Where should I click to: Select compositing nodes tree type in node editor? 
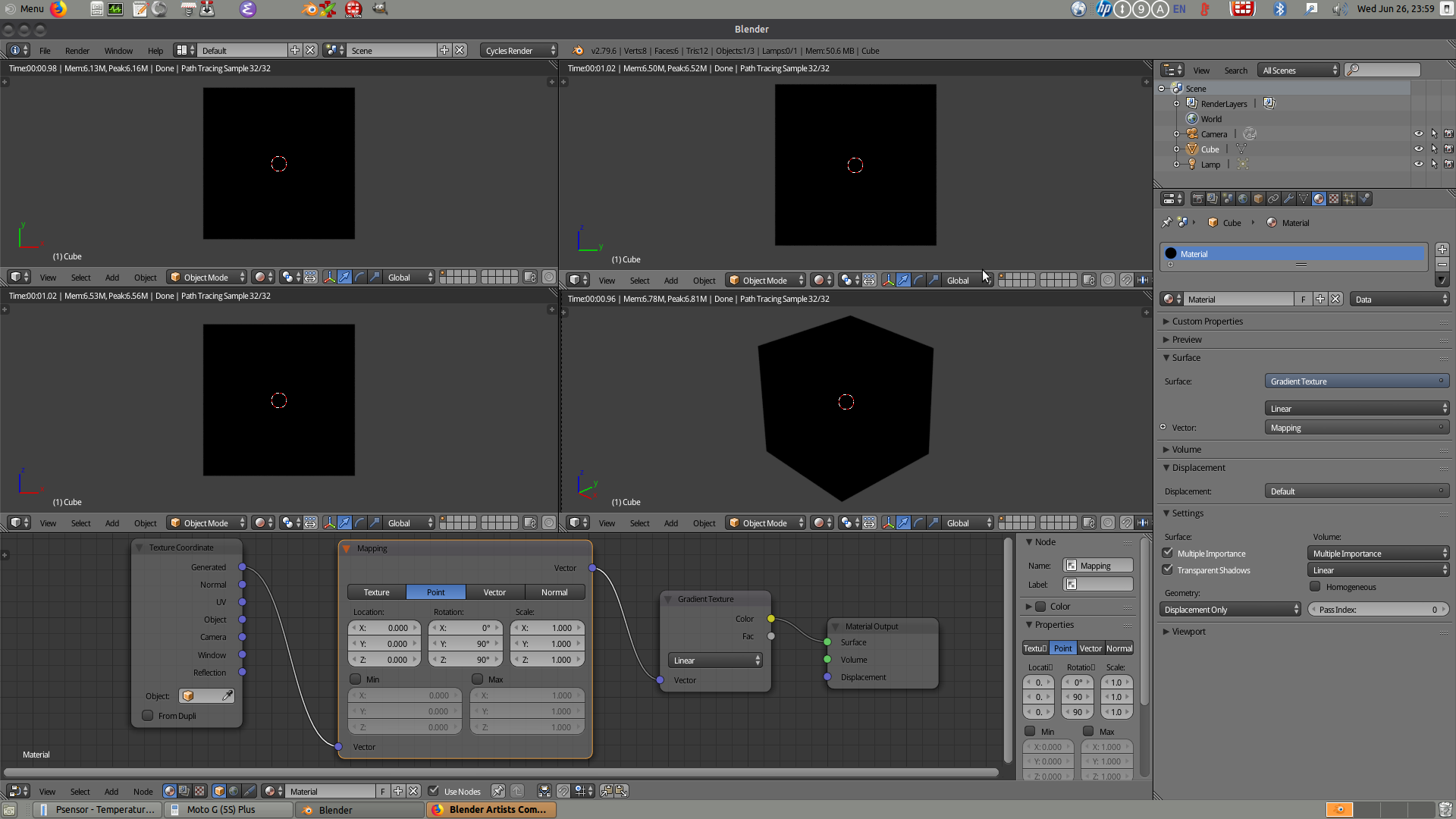pos(184,791)
